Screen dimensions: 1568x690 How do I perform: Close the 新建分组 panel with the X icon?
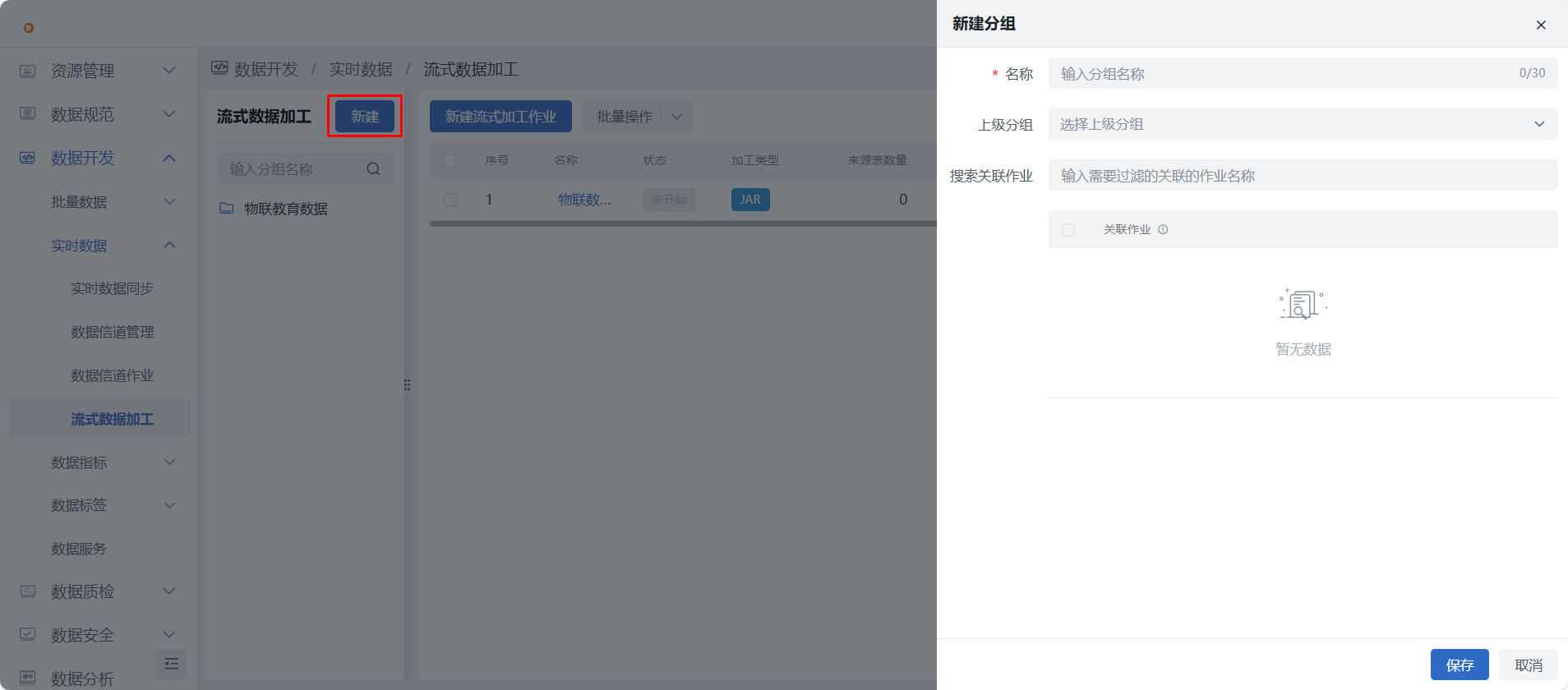click(x=1541, y=25)
